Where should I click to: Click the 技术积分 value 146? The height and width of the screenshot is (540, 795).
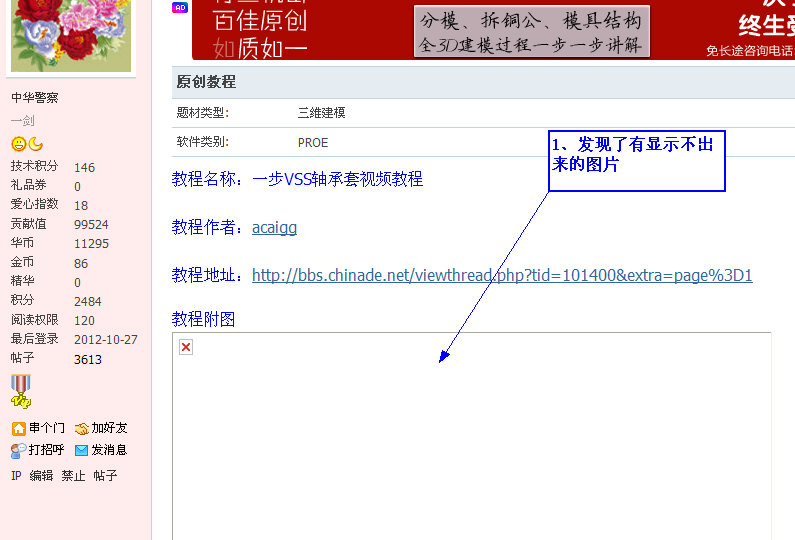point(84,167)
